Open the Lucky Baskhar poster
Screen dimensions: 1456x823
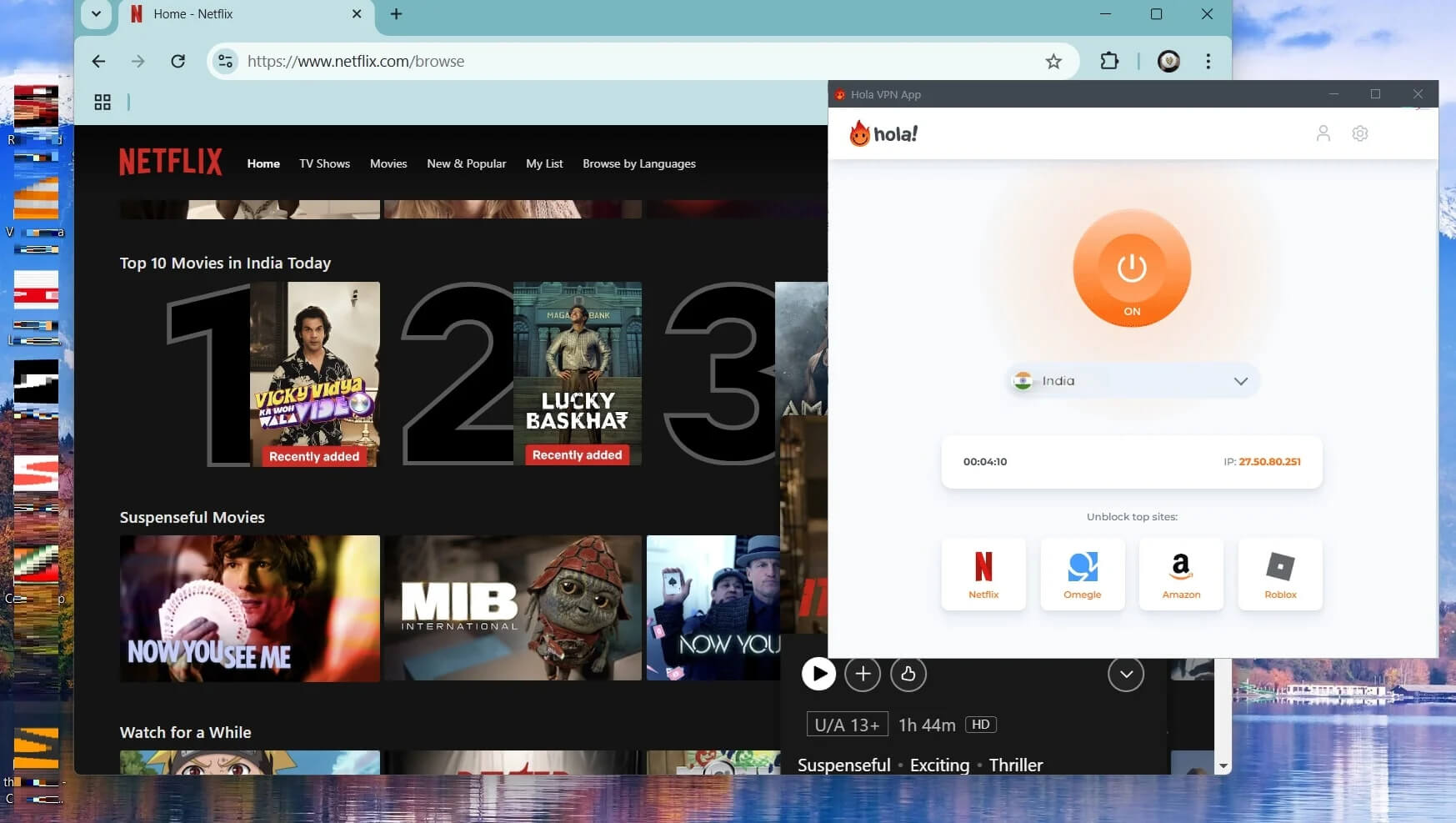coord(578,374)
